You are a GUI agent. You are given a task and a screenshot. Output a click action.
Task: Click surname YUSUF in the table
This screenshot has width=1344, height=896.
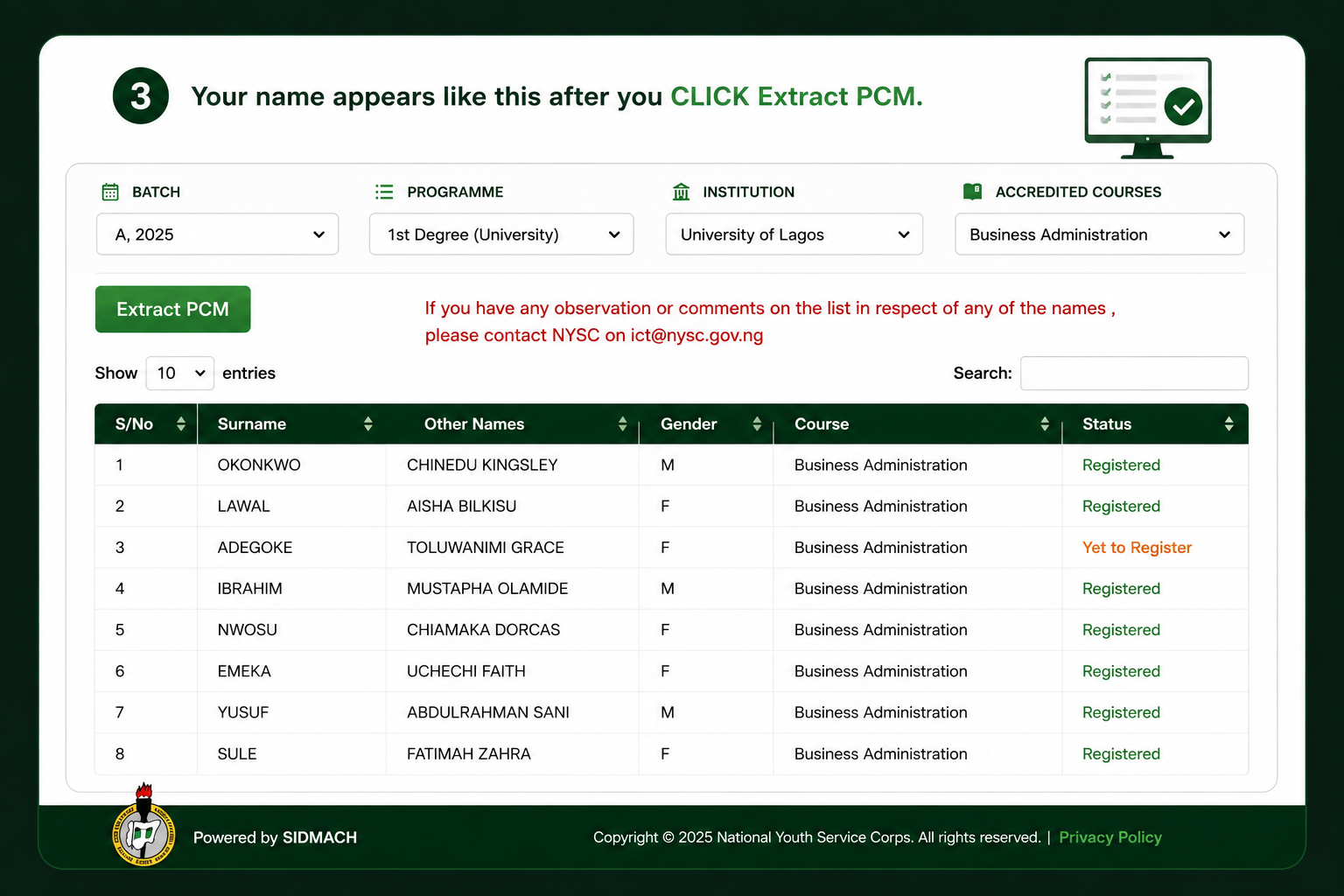[243, 712]
